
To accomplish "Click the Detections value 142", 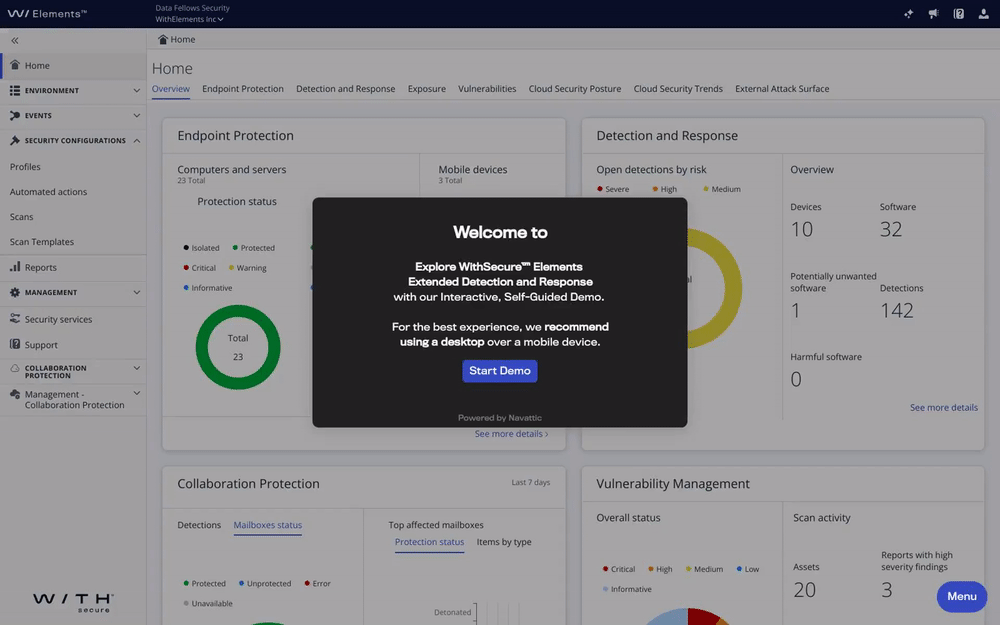I will 897,311.
